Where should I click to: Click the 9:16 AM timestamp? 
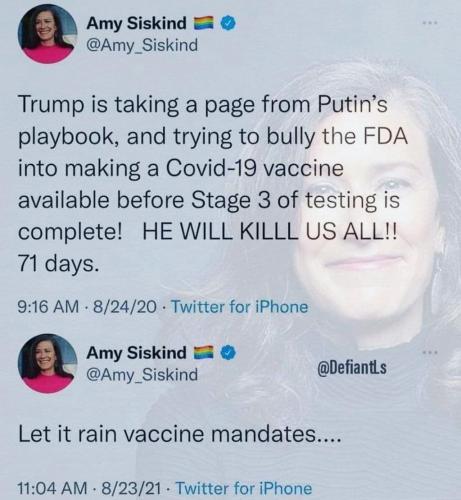point(48,307)
